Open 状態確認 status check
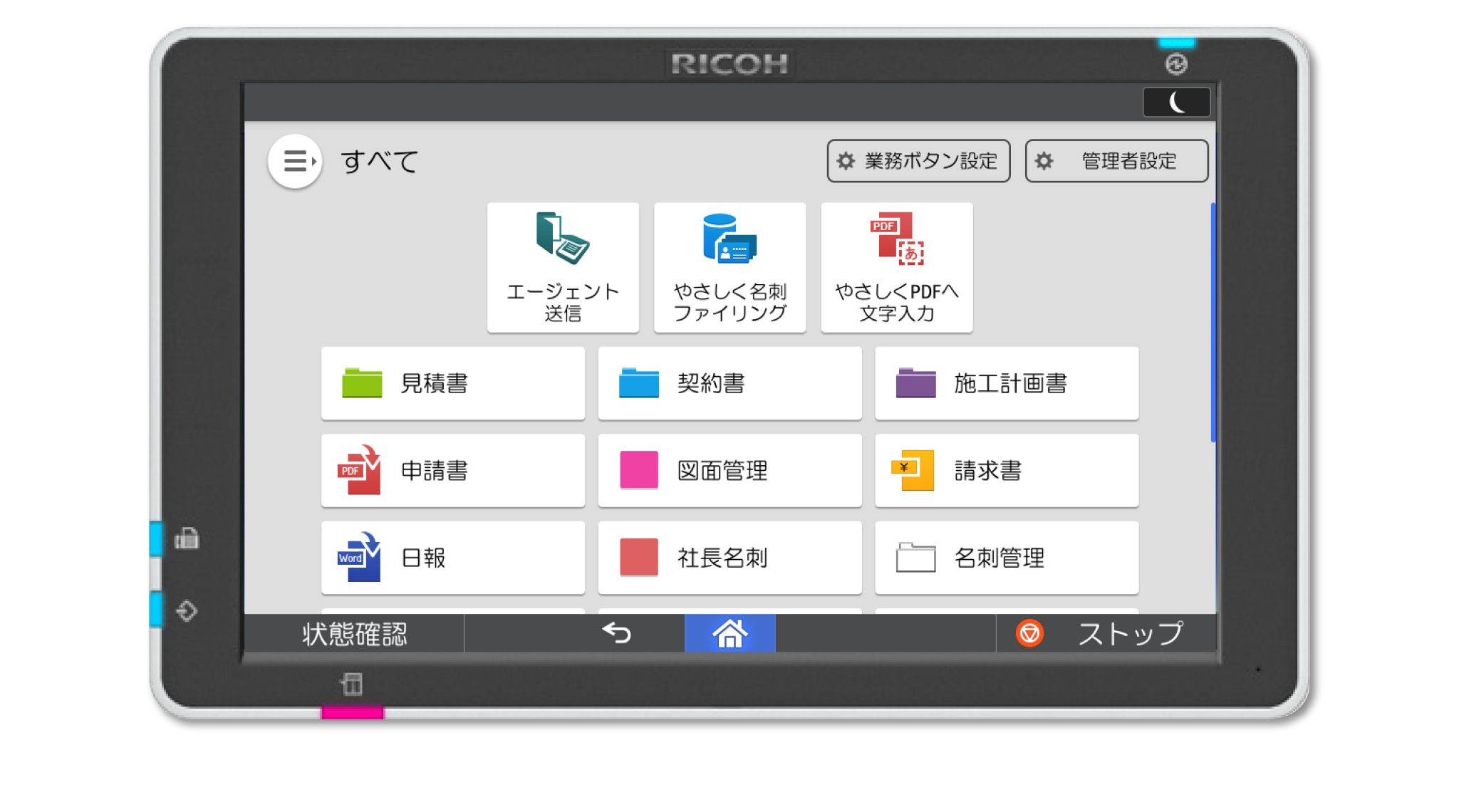 [354, 633]
